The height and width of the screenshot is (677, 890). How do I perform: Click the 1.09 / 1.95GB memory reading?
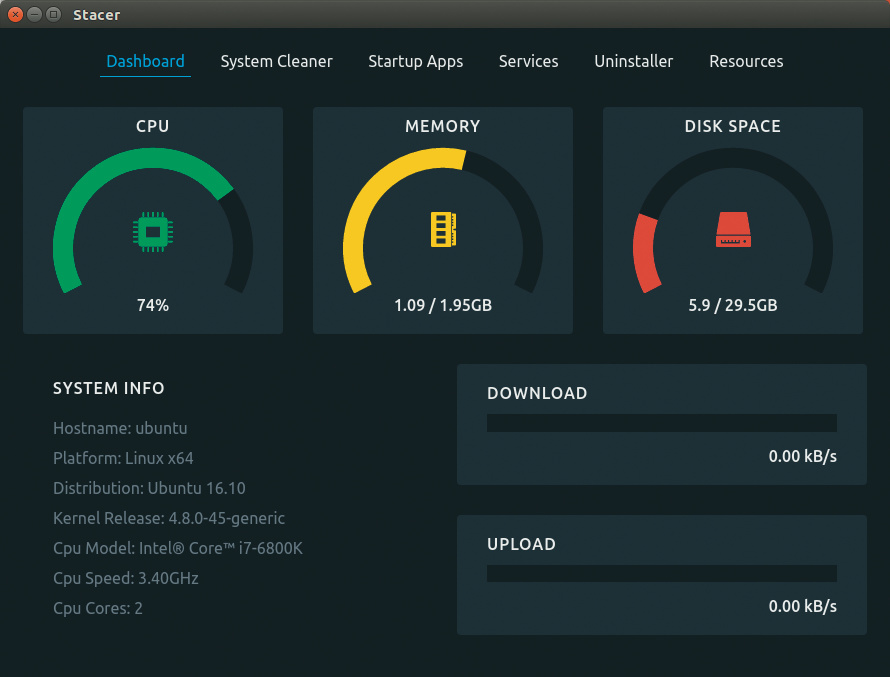pyautogui.click(x=443, y=305)
